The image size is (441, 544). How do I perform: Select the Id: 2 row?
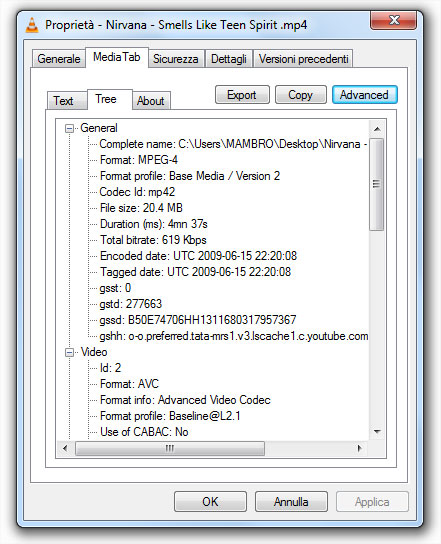[110, 368]
